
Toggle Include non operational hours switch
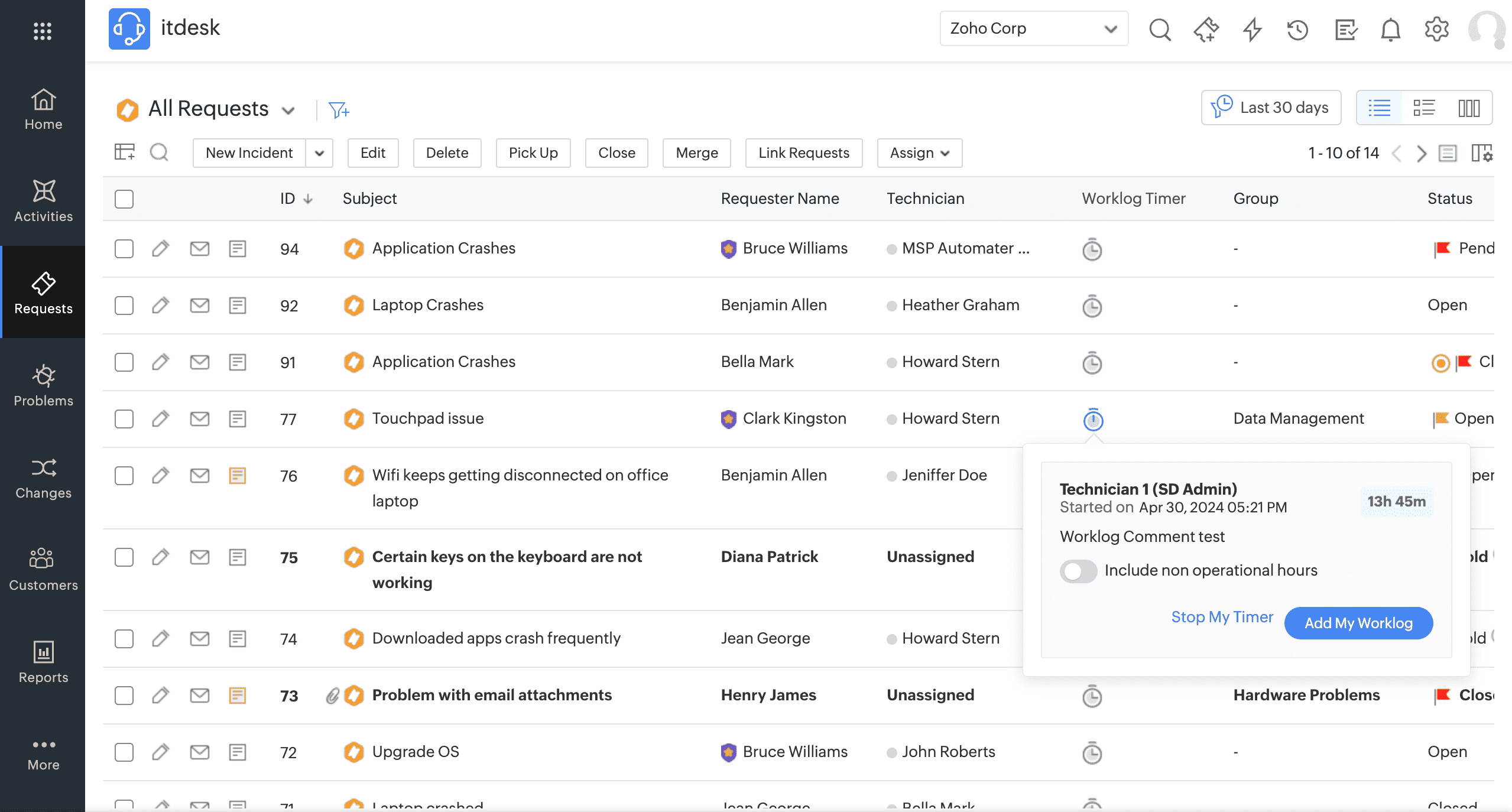pyautogui.click(x=1078, y=571)
